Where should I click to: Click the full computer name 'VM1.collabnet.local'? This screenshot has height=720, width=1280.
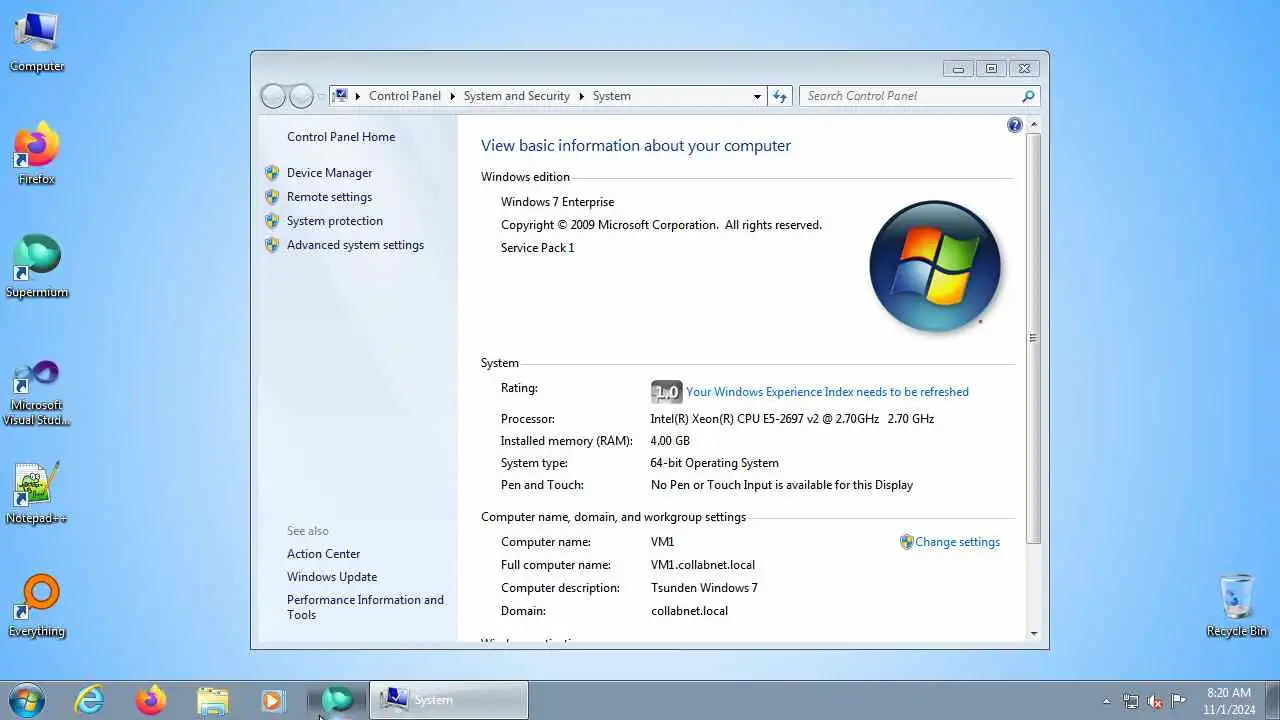[702, 565]
